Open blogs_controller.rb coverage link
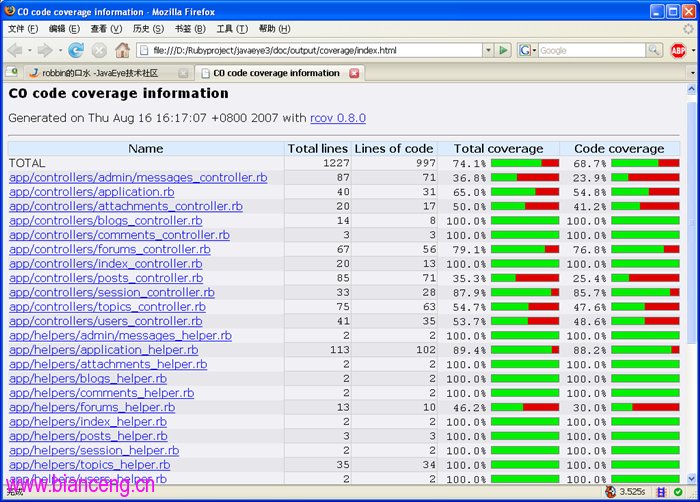The image size is (700, 502). pos(105,220)
